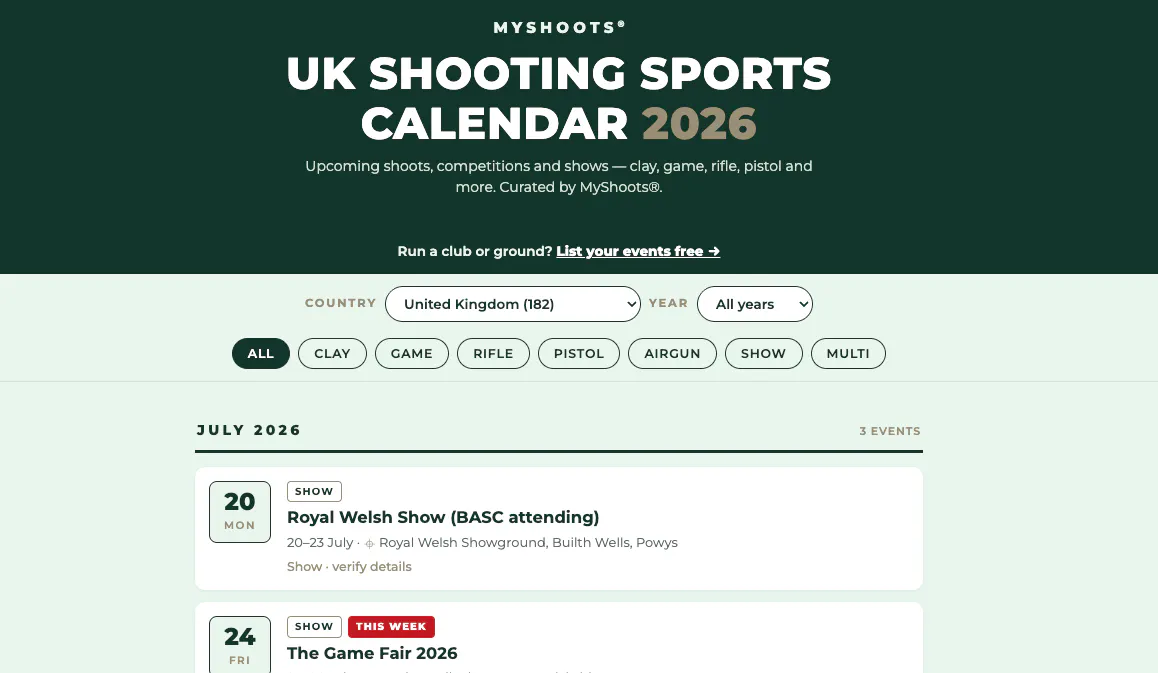Click the 'Royal Welsh Showground, Builth Wells, Powys' text
Screen dimensions: 1158x673
(x=528, y=542)
